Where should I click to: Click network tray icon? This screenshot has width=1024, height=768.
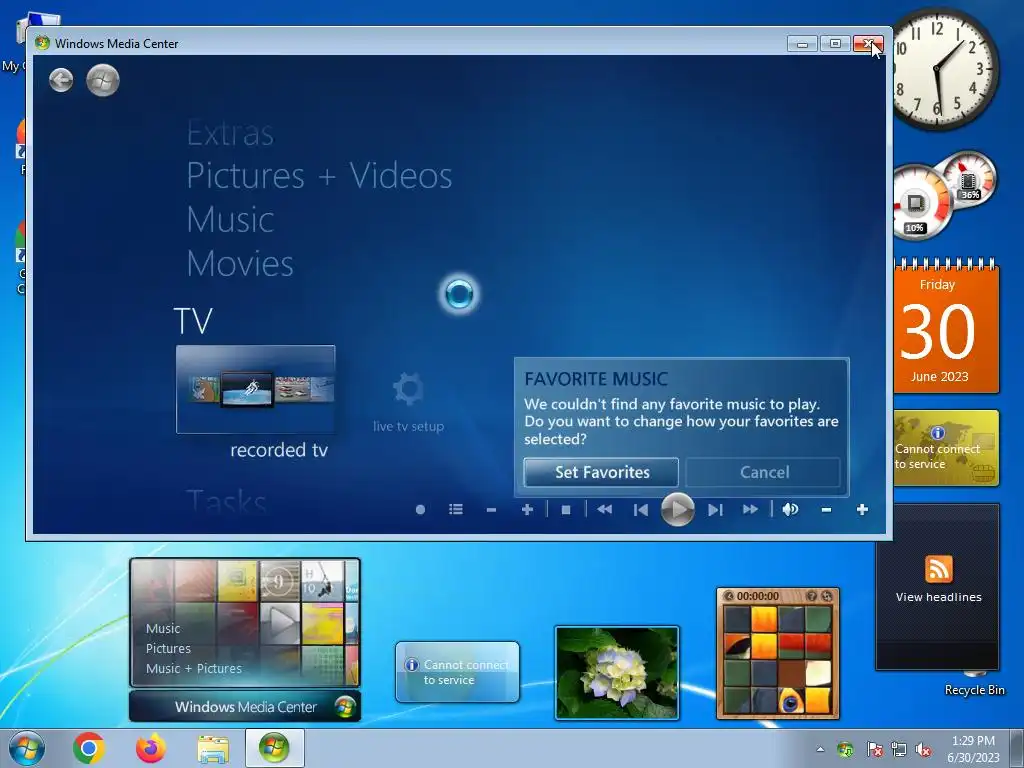[x=899, y=750]
